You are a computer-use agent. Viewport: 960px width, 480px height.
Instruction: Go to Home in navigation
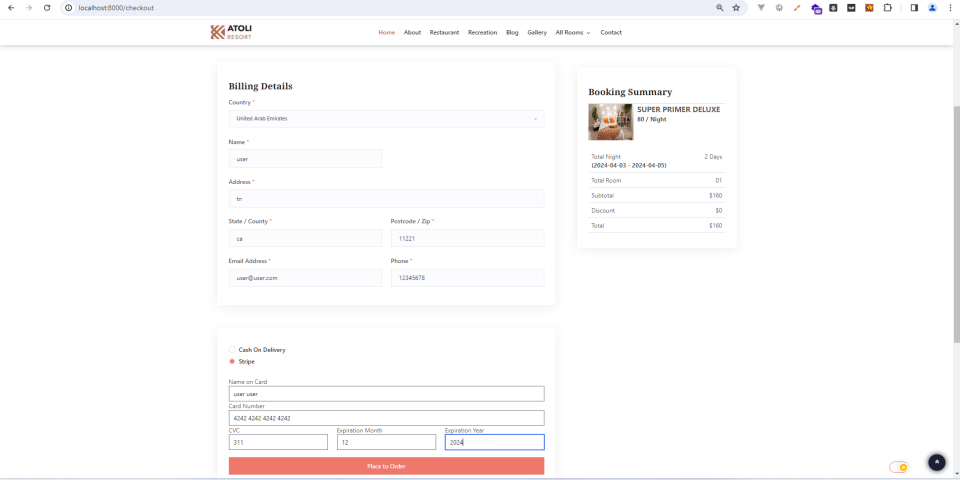(386, 32)
